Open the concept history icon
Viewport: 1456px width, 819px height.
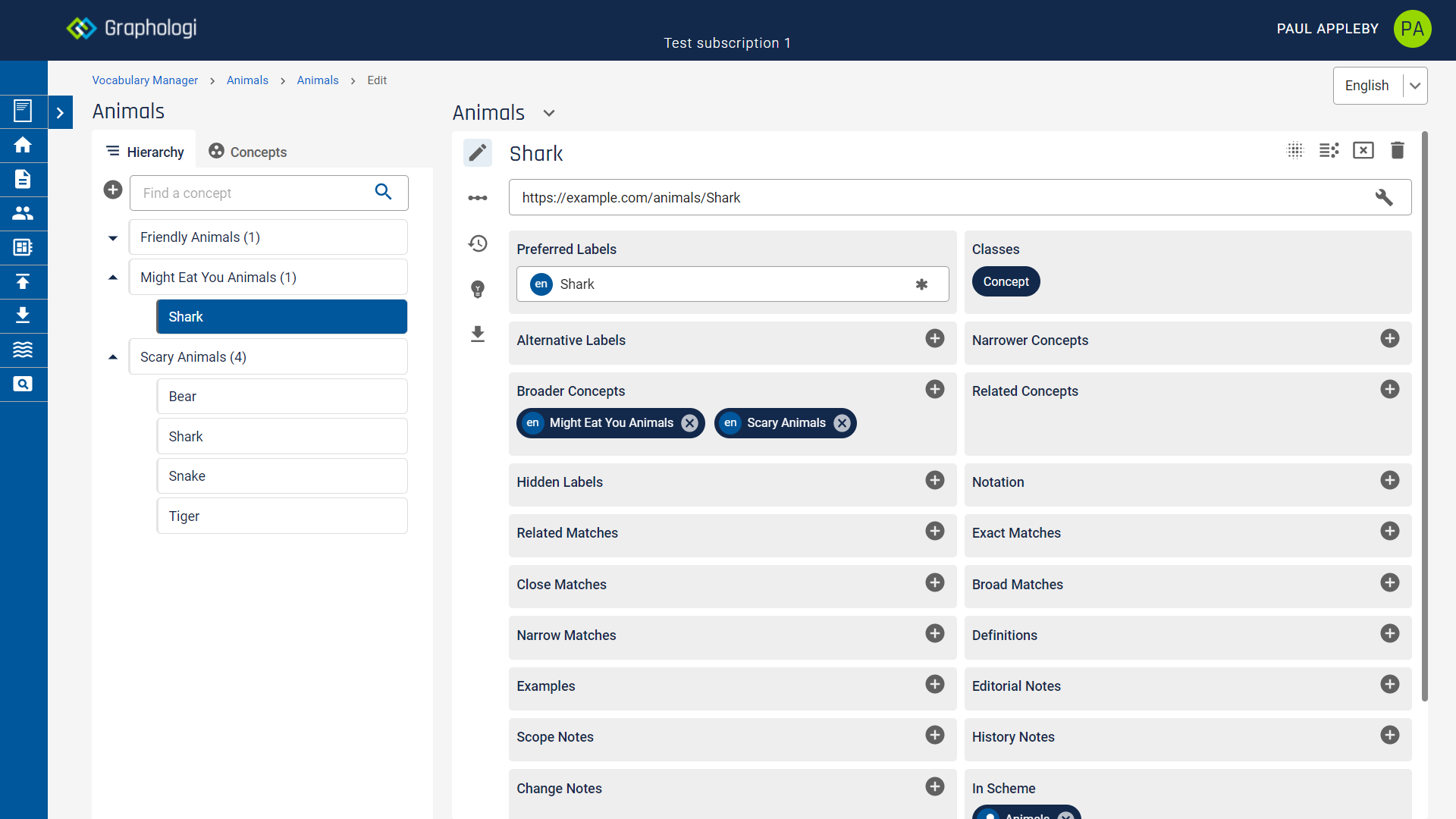(478, 243)
